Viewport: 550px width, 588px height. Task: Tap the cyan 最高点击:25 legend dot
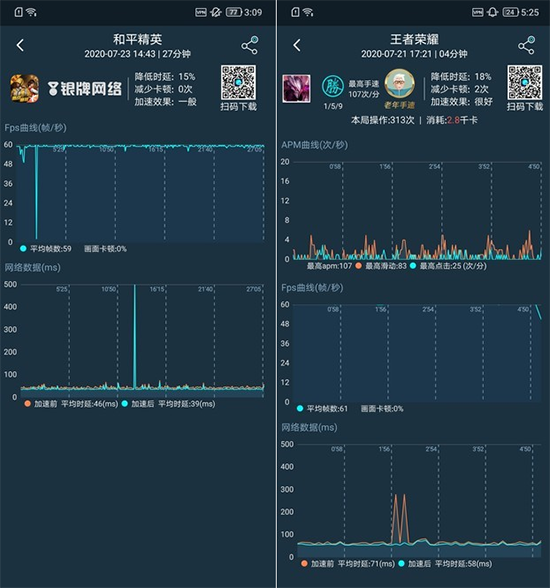(x=413, y=266)
